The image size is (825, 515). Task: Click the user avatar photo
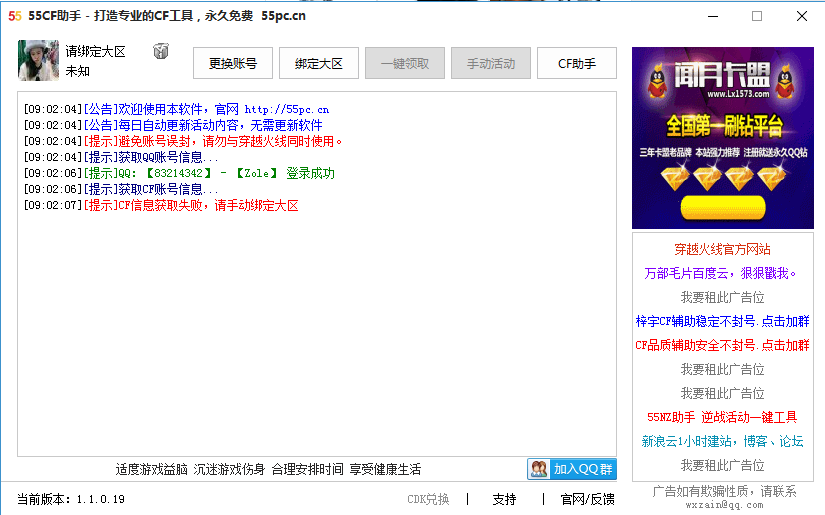coord(38,61)
